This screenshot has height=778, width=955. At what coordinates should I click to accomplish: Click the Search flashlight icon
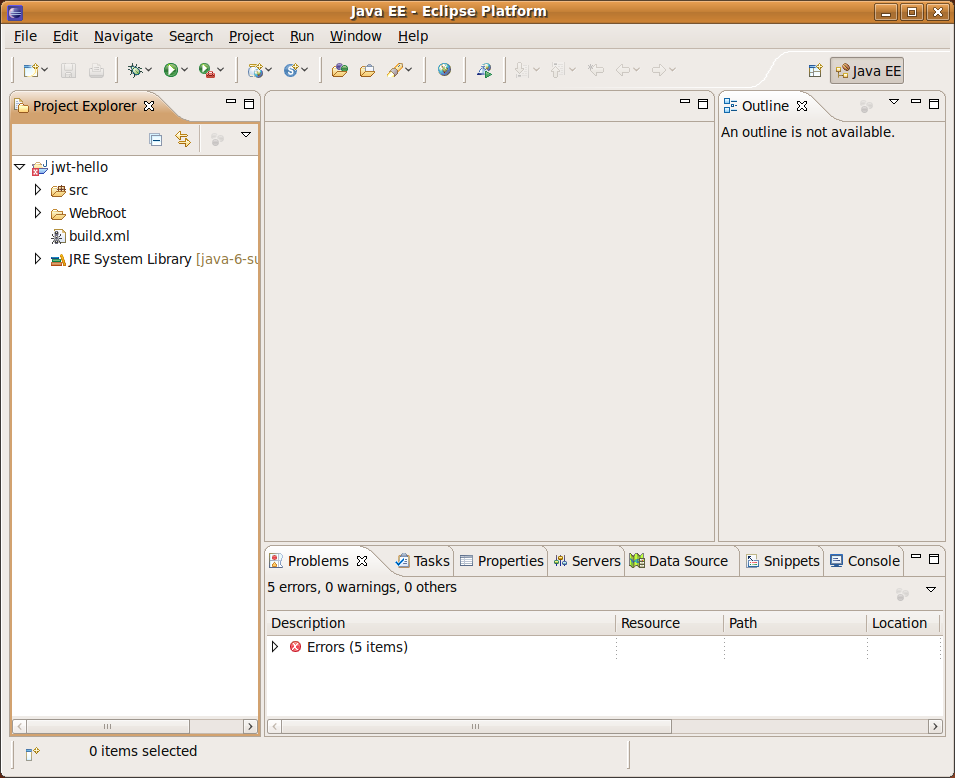coord(395,70)
